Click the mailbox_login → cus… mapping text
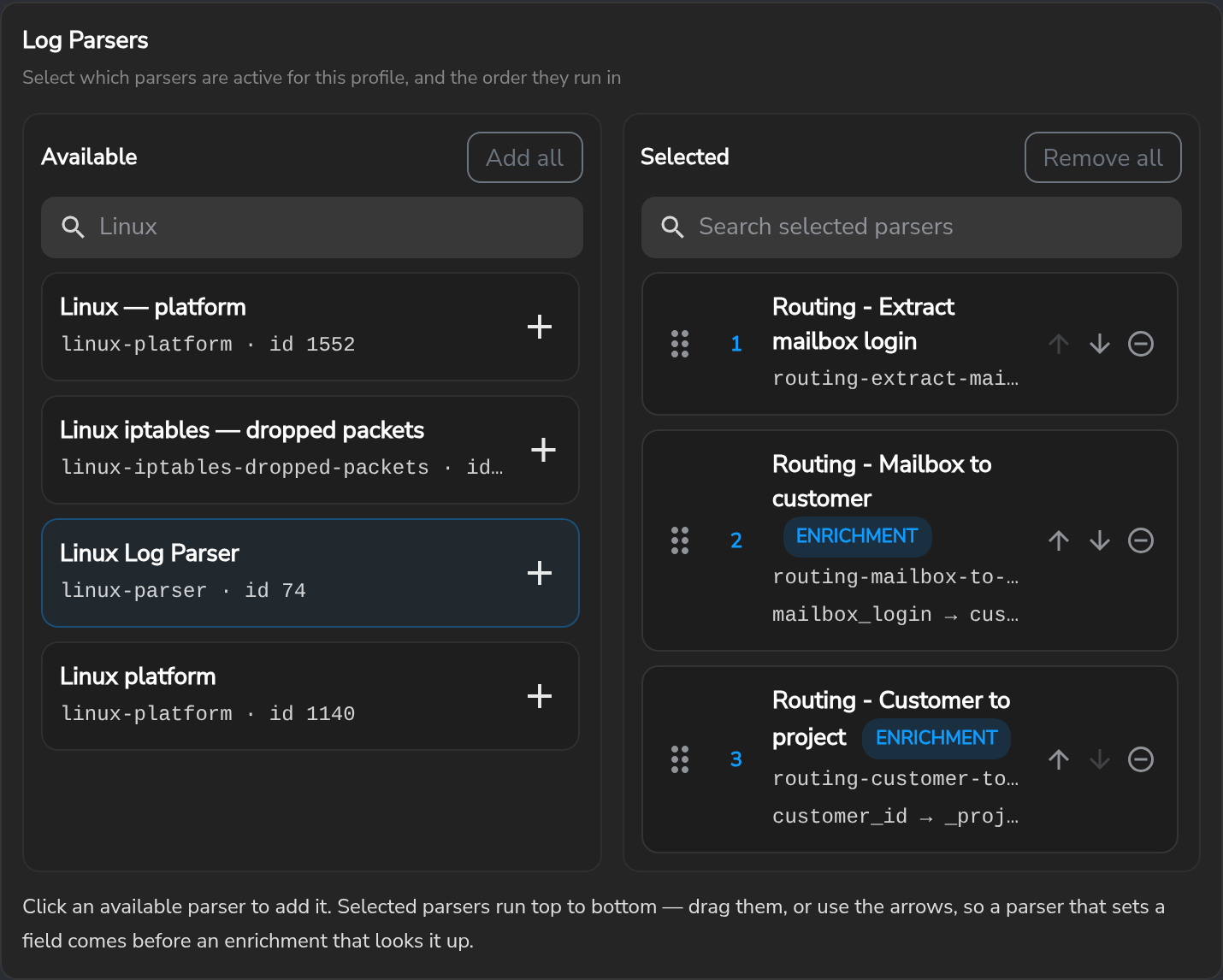The height and width of the screenshot is (980, 1223). click(895, 615)
